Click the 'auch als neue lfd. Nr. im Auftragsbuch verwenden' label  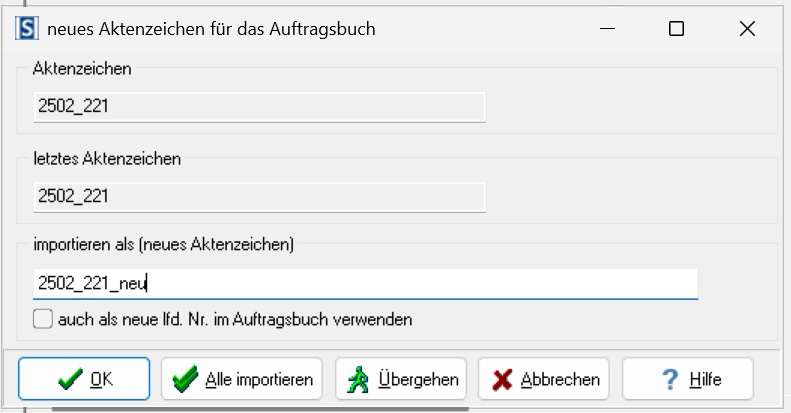pos(235,319)
